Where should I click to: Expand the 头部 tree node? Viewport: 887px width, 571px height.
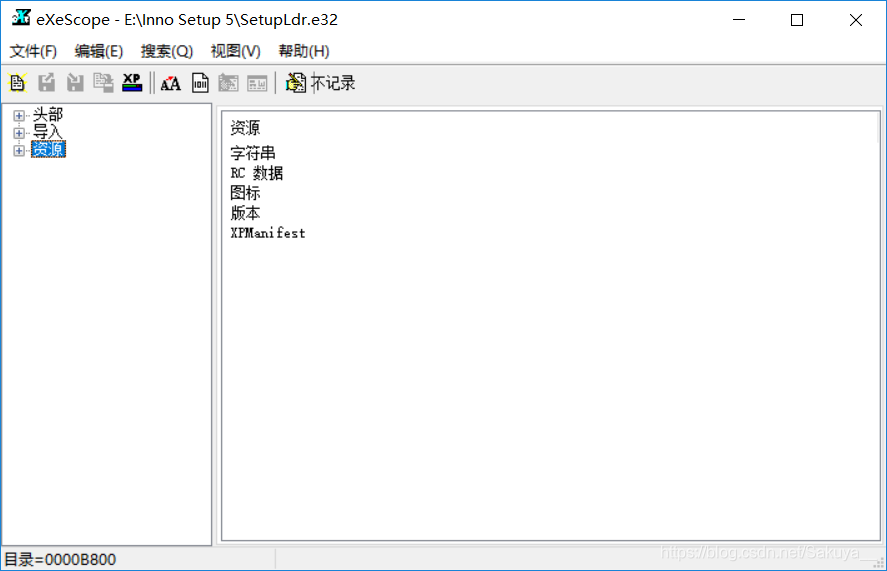pos(19,115)
